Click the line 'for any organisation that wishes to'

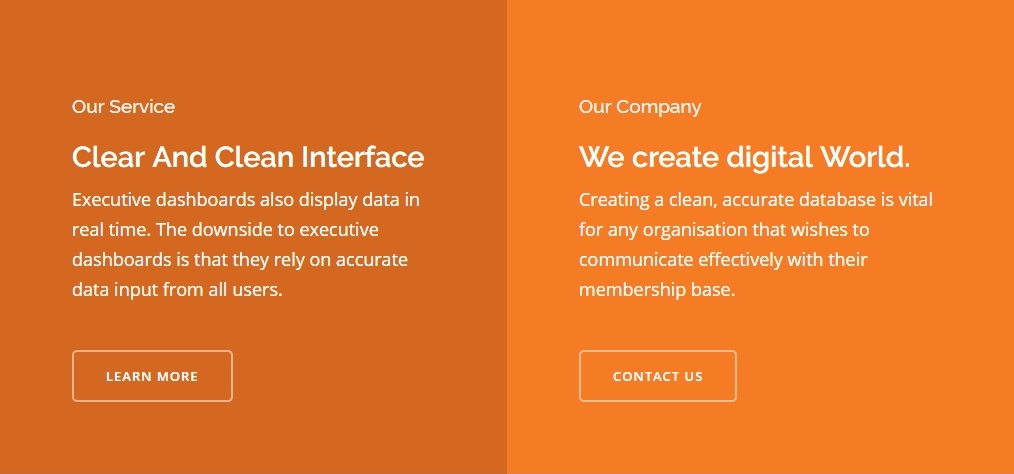tap(724, 230)
